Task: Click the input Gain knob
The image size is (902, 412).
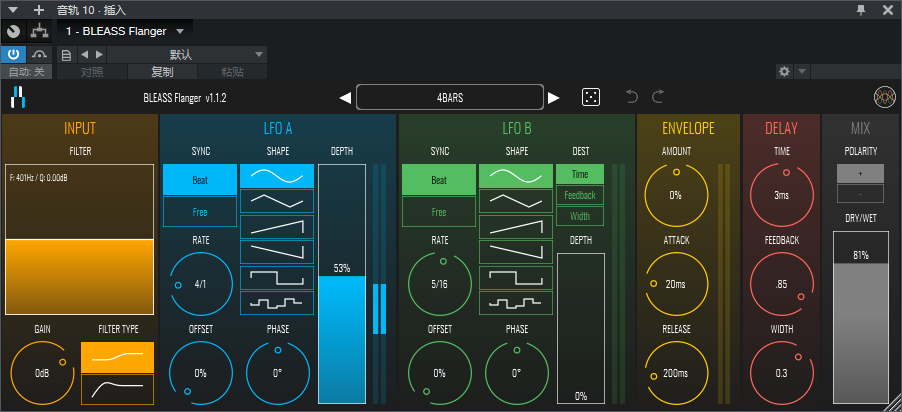Action: (42, 373)
